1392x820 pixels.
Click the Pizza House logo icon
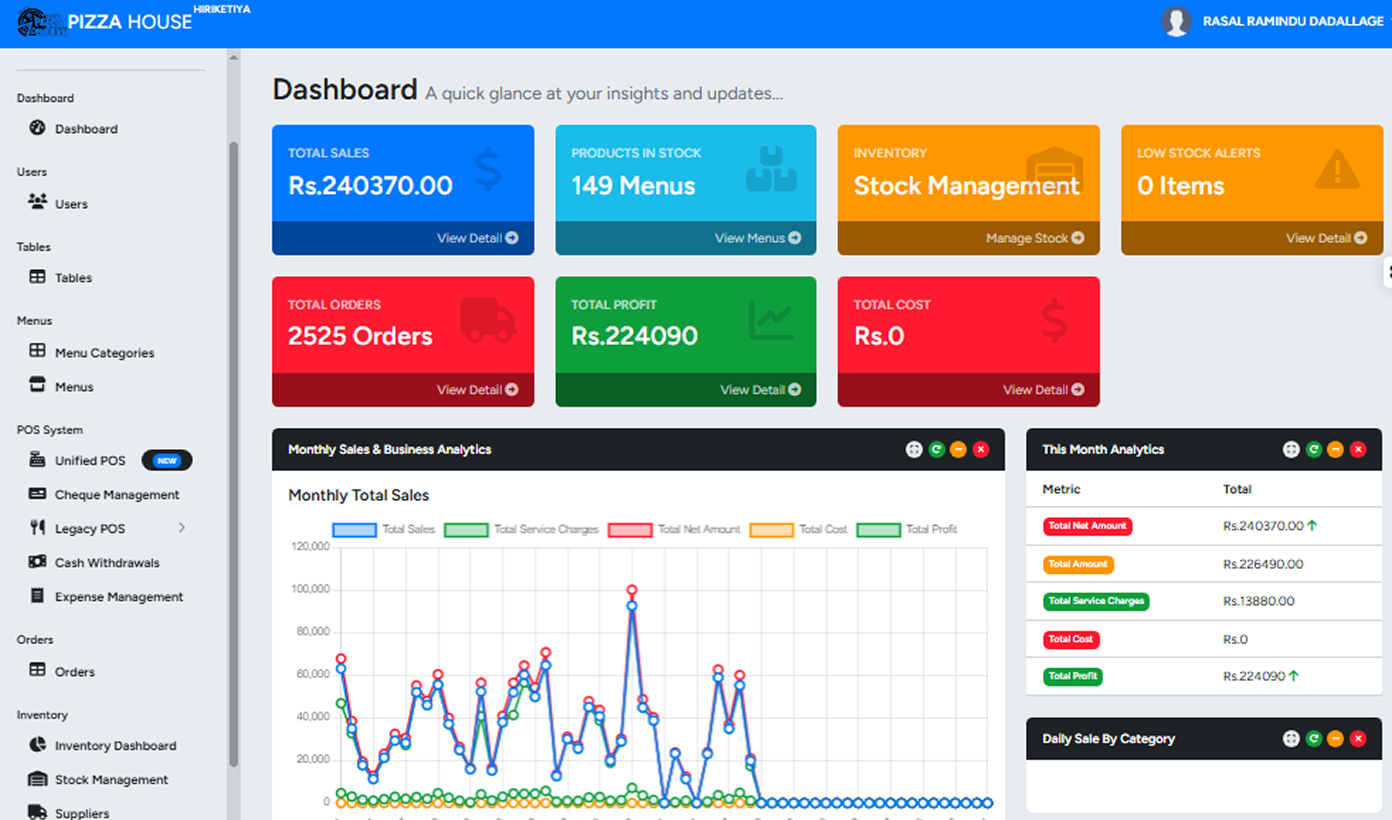[x=40, y=22]
